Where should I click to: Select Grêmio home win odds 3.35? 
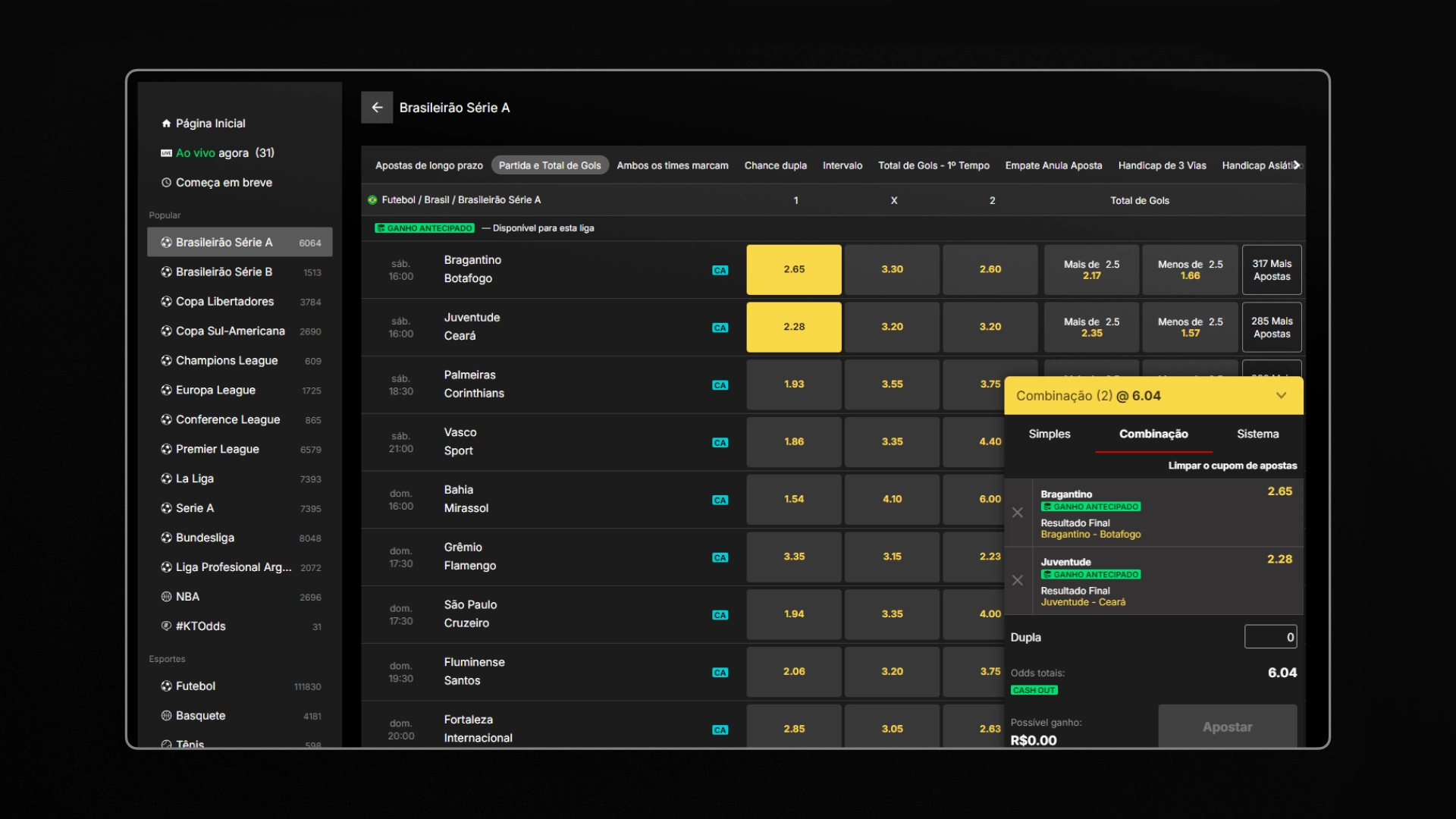794,557
